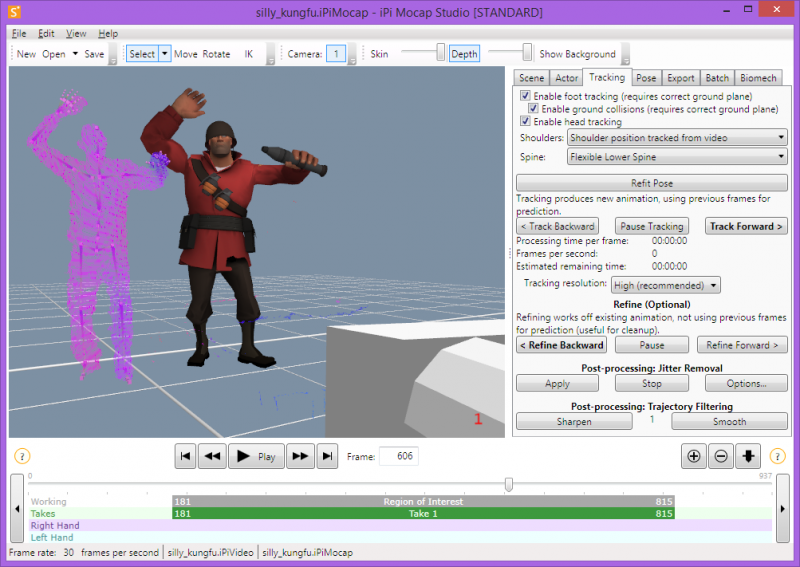Toggle ground collisions checkbox

click(x=533, y=108)
